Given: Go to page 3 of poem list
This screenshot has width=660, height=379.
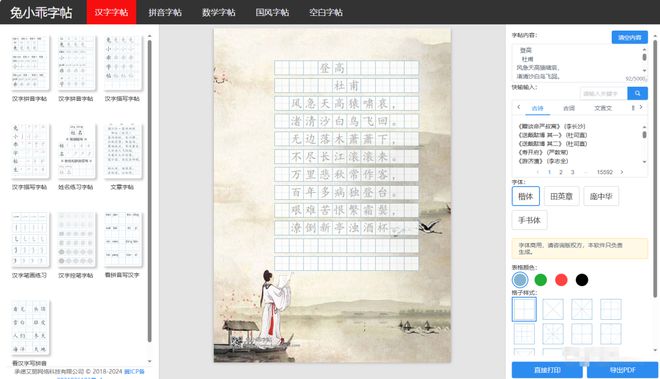Looking at the screenshot, I should tap(572, 172).
